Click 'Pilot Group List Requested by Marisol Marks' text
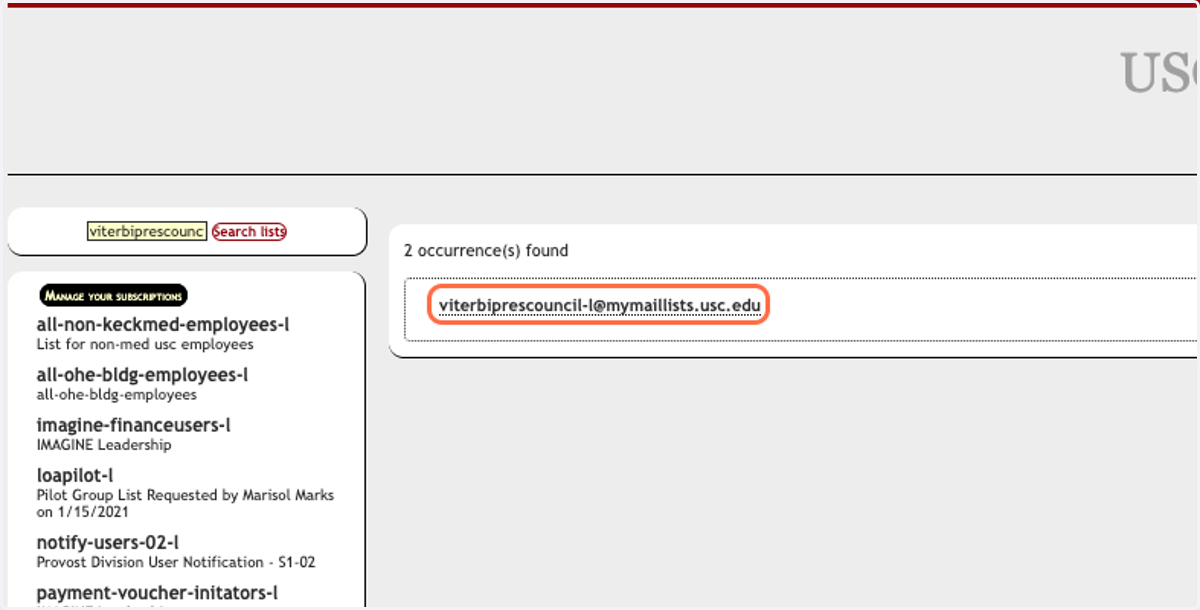Viewport: 1200px width, 610px height. pos(185,495)
